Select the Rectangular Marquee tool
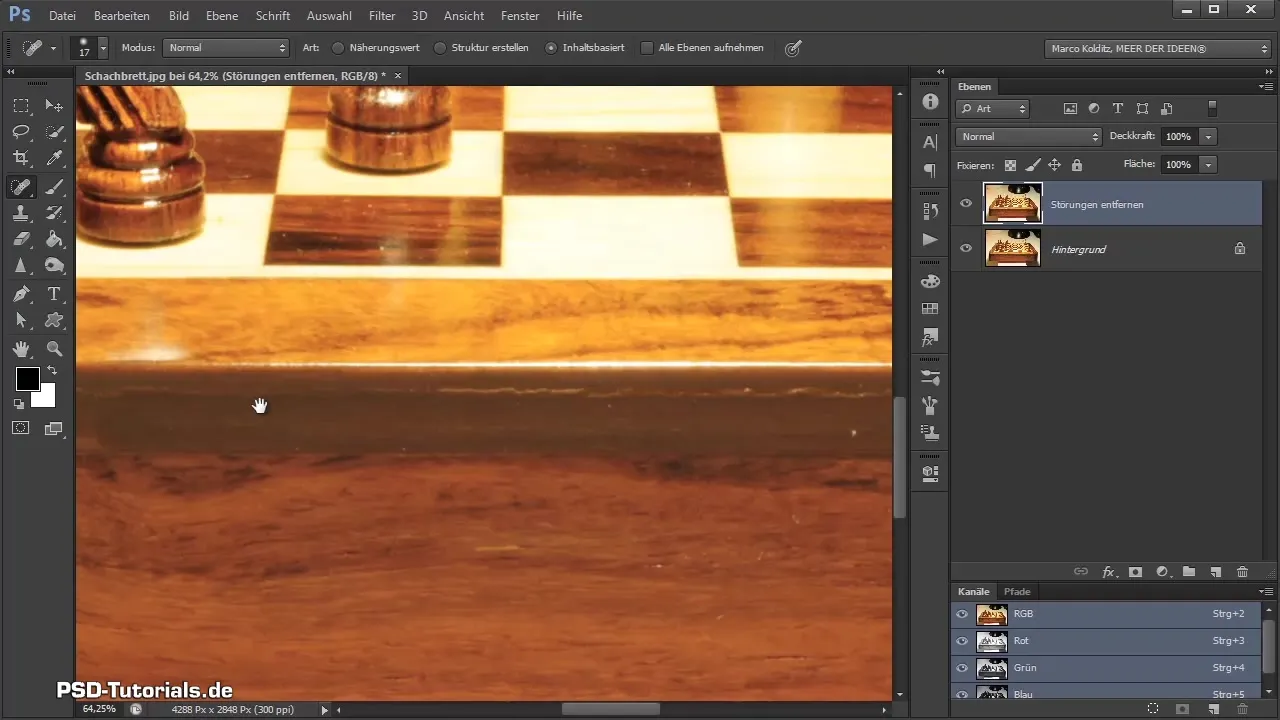 [x=21, y=105]
